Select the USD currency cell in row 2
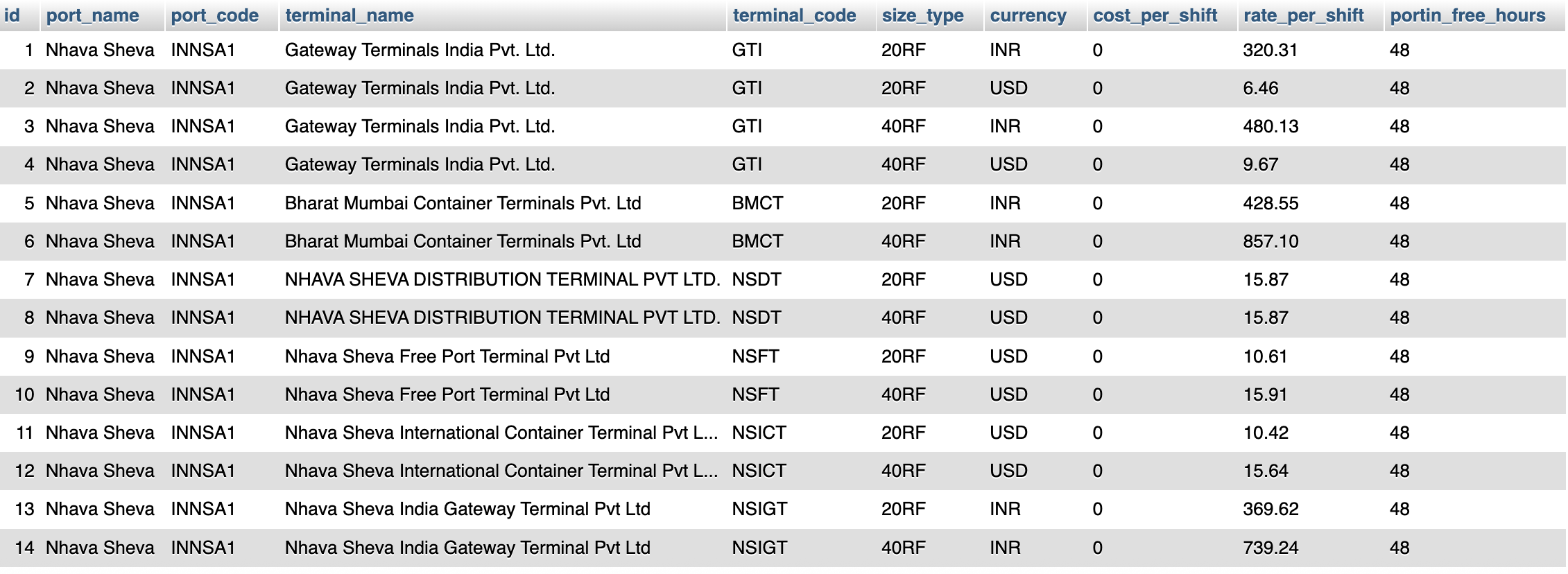 [x=1008, y=88]
